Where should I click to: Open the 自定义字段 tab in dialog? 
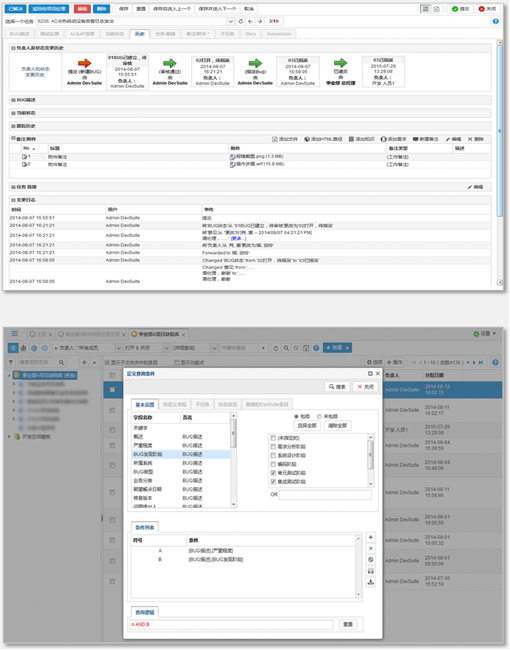[x=175, y=405]
